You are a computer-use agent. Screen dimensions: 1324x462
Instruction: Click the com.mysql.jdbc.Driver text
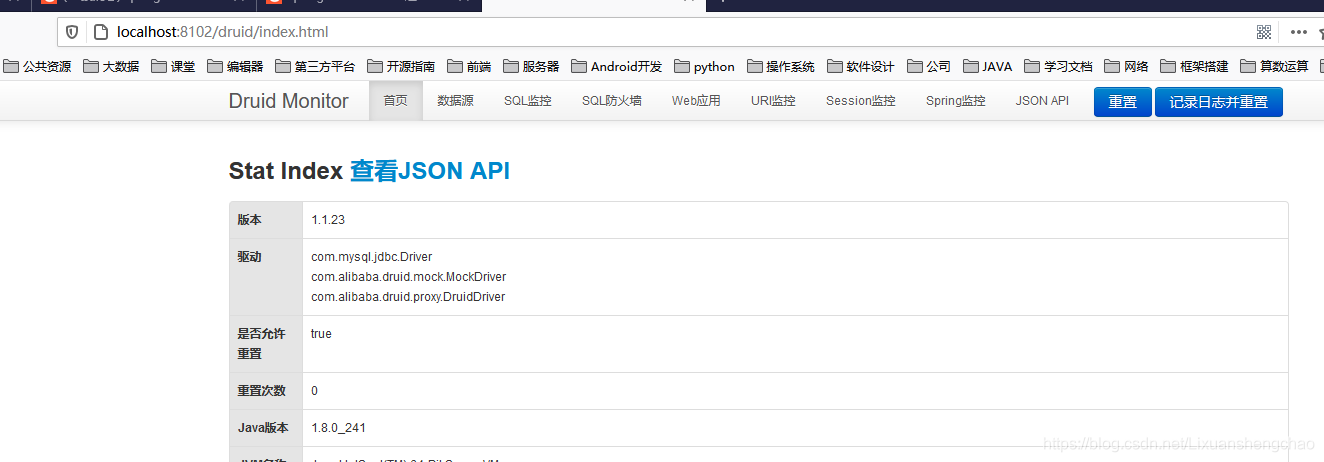372,257
